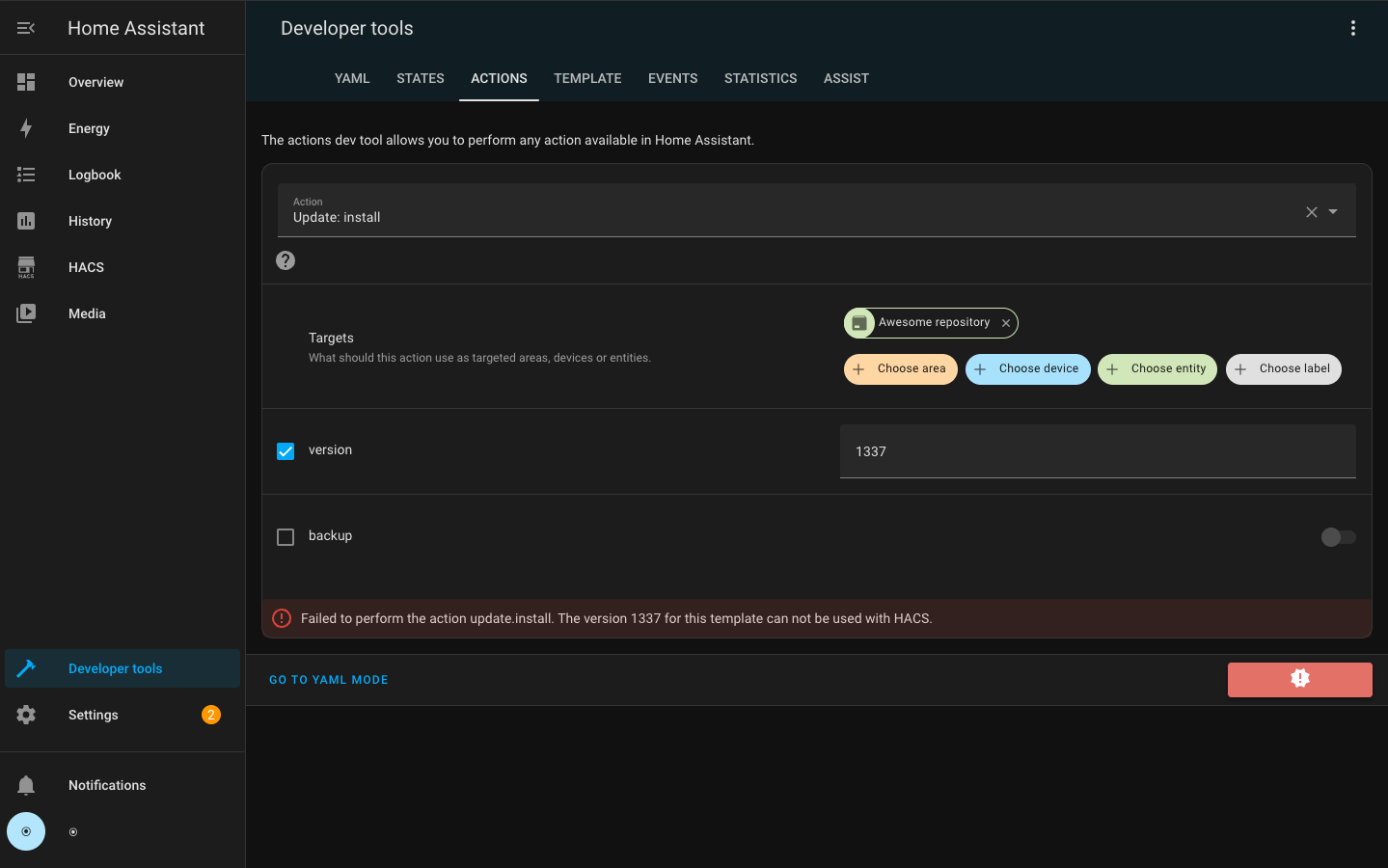This screenshot has height=868, width=1388.
Task: Remove the Awesome repository target chip
Action: 1006,323
